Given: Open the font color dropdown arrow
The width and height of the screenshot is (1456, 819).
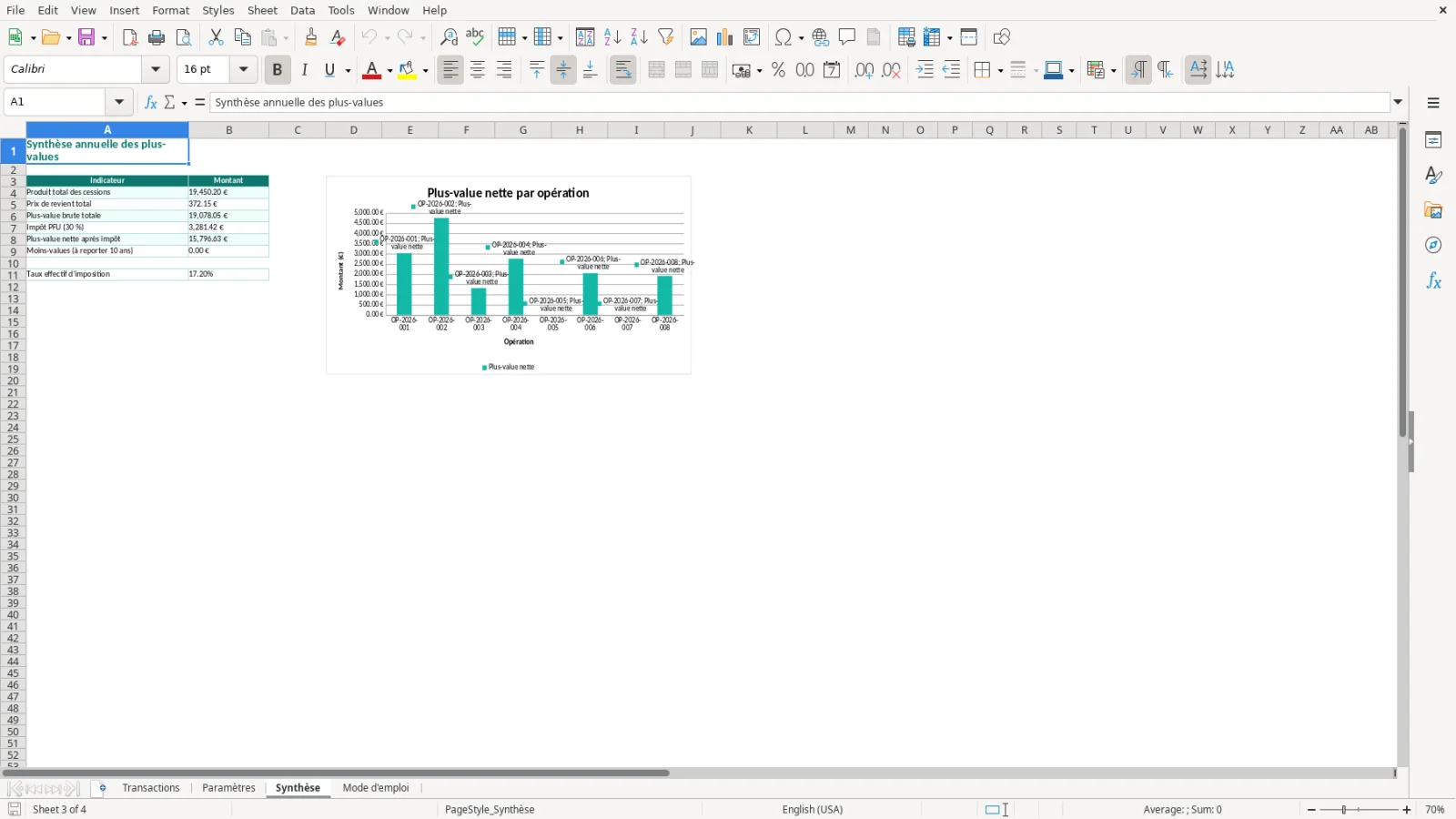Looking at the screenshot, I should 389,70.
